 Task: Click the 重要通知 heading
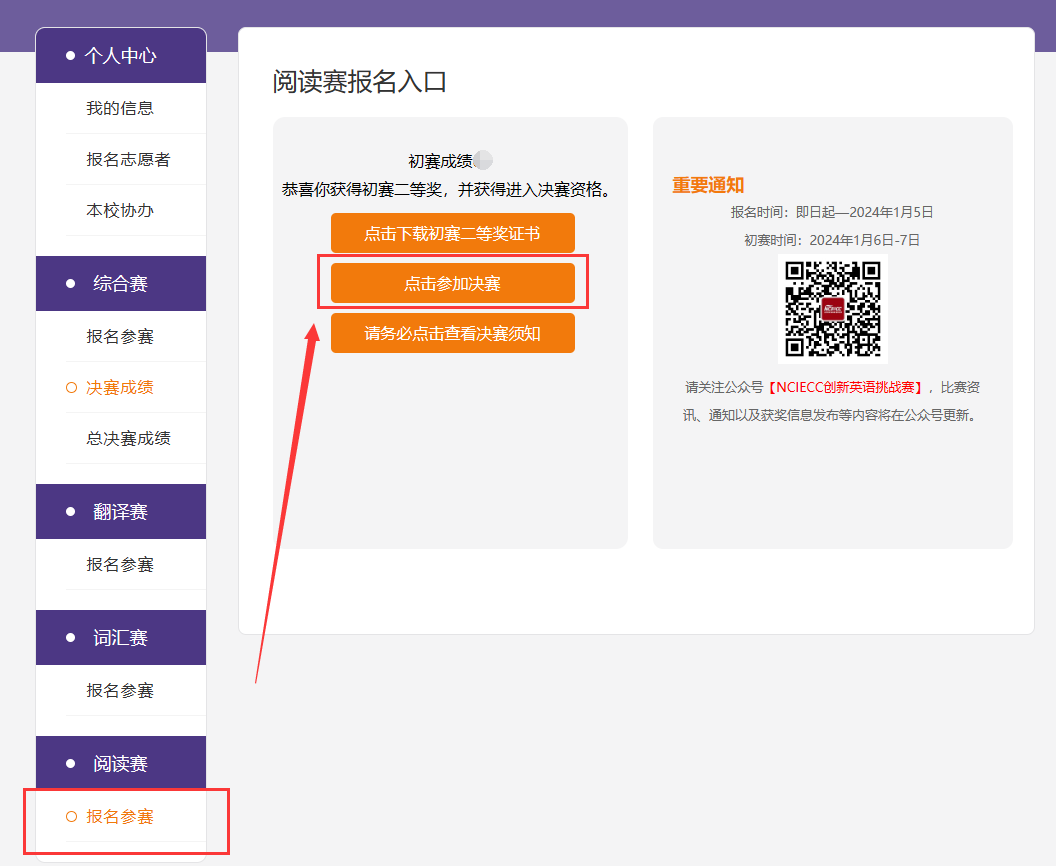tap(708, 185)
